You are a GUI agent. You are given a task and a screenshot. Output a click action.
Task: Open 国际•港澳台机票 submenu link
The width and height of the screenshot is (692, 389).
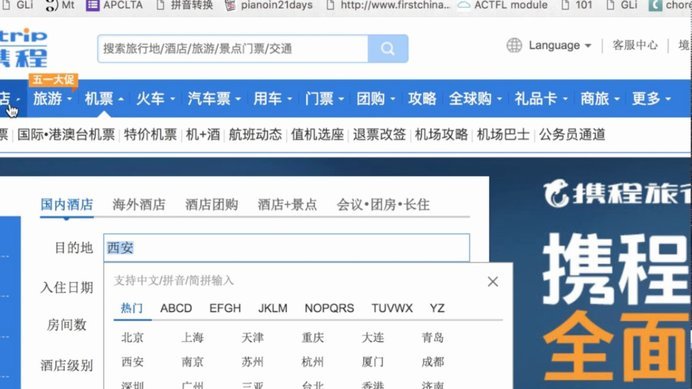click(66, 135)
